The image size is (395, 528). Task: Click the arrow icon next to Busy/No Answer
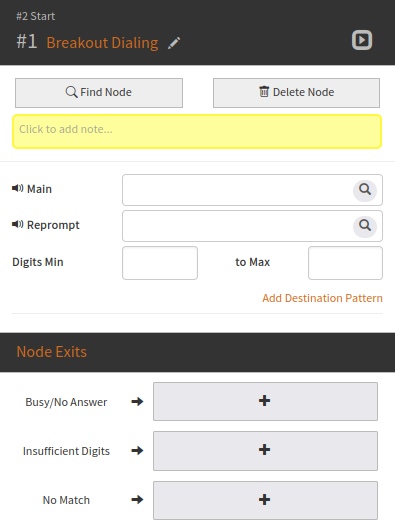137,401
